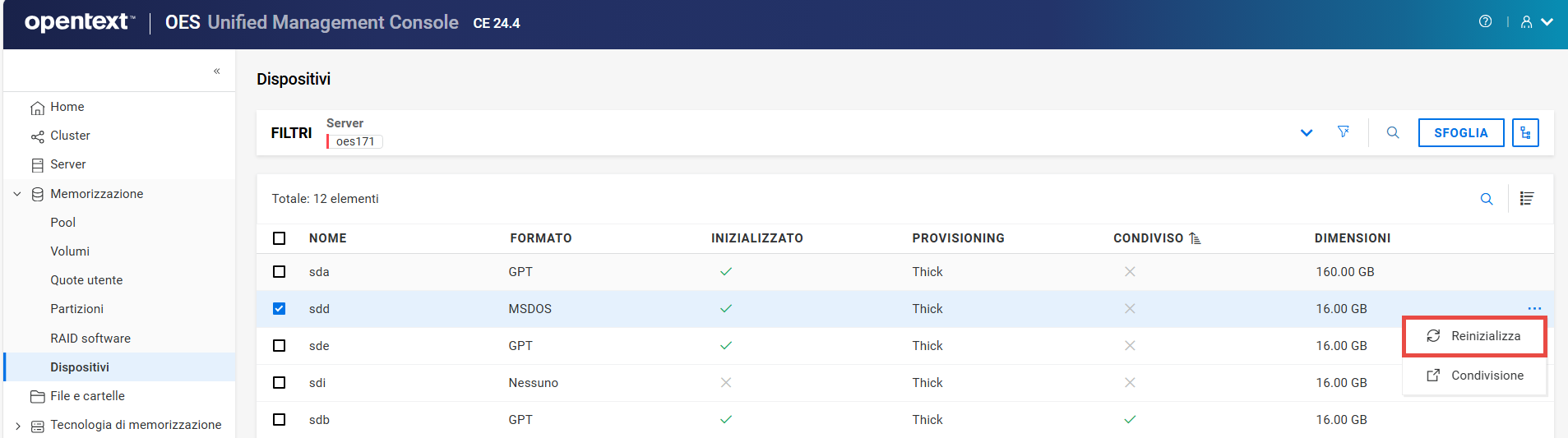The image size is (1568, 438).
Task: Open the tree view icon button
Action: 1525,132
